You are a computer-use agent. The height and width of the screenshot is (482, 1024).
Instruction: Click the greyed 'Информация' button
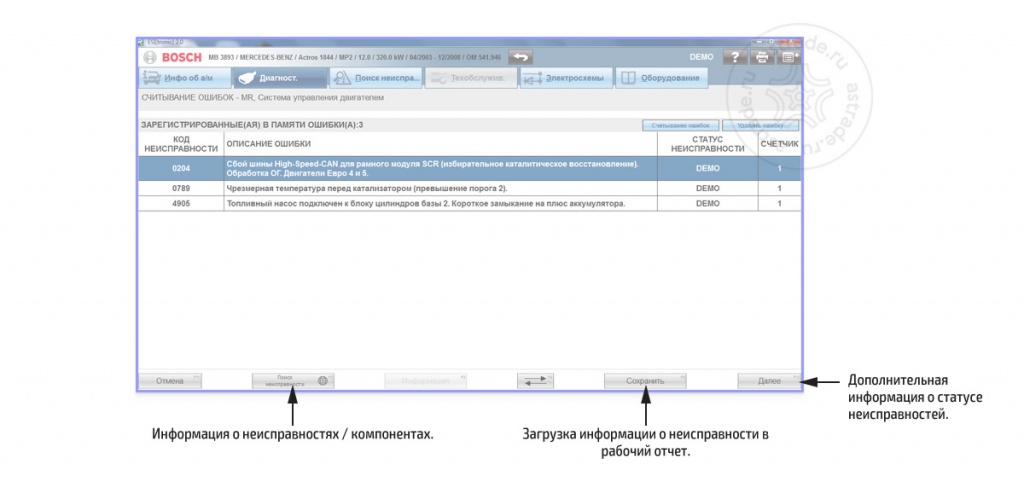[426, 381]
